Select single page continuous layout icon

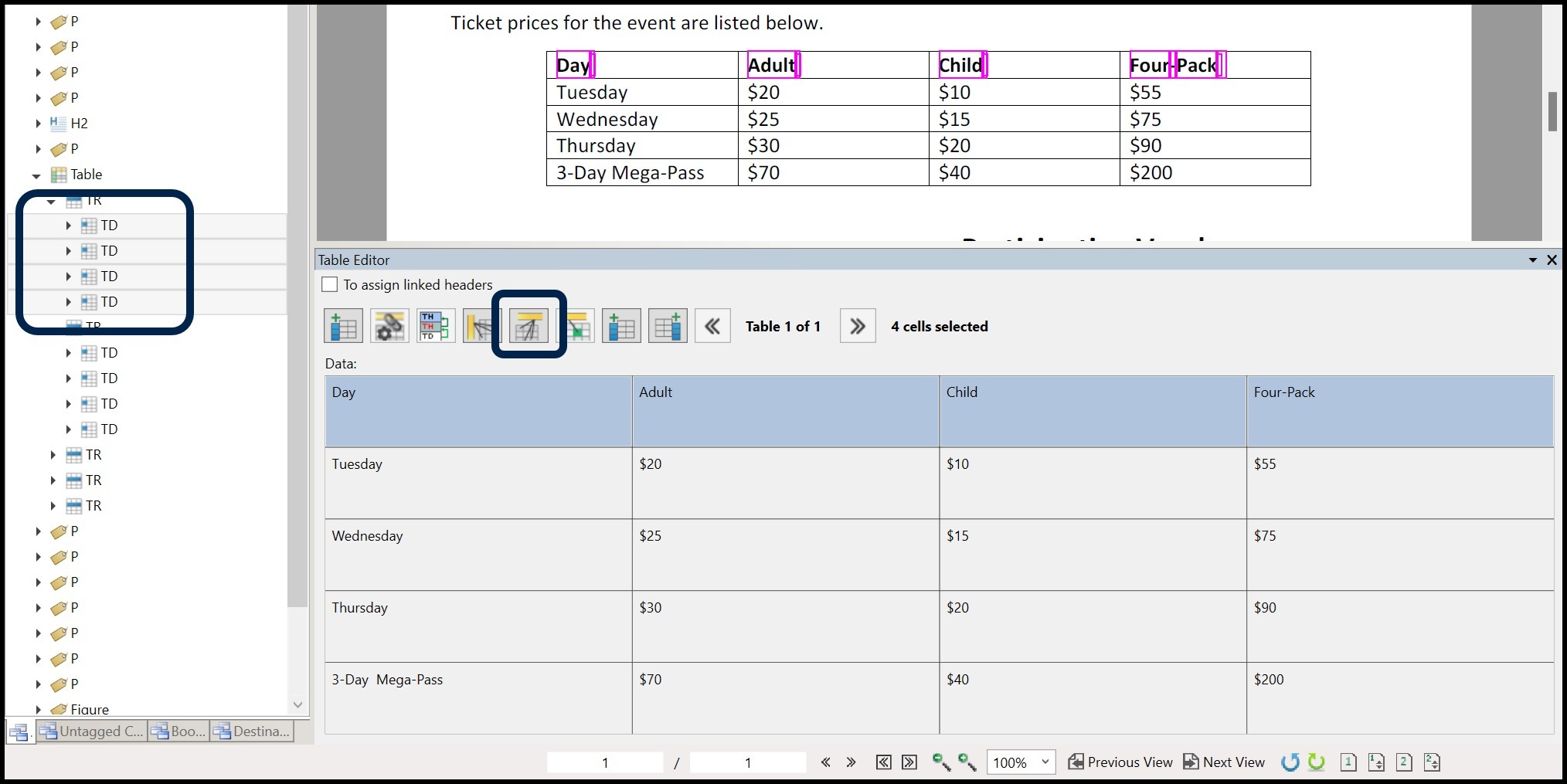[1376, 762]
